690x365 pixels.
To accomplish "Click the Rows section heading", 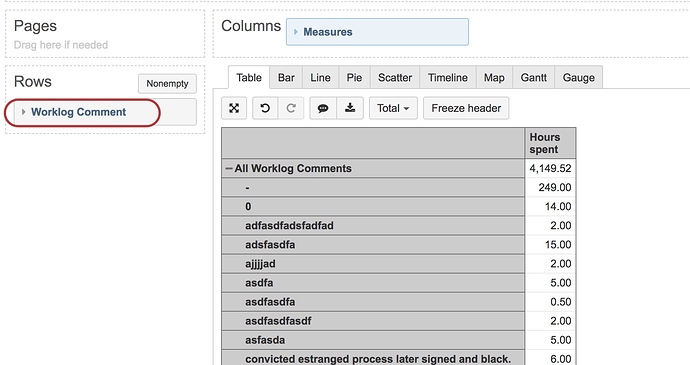I will (33, 82).
